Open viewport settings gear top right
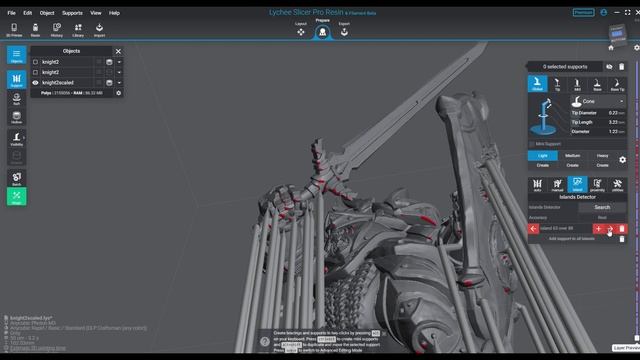 [636, 48]
